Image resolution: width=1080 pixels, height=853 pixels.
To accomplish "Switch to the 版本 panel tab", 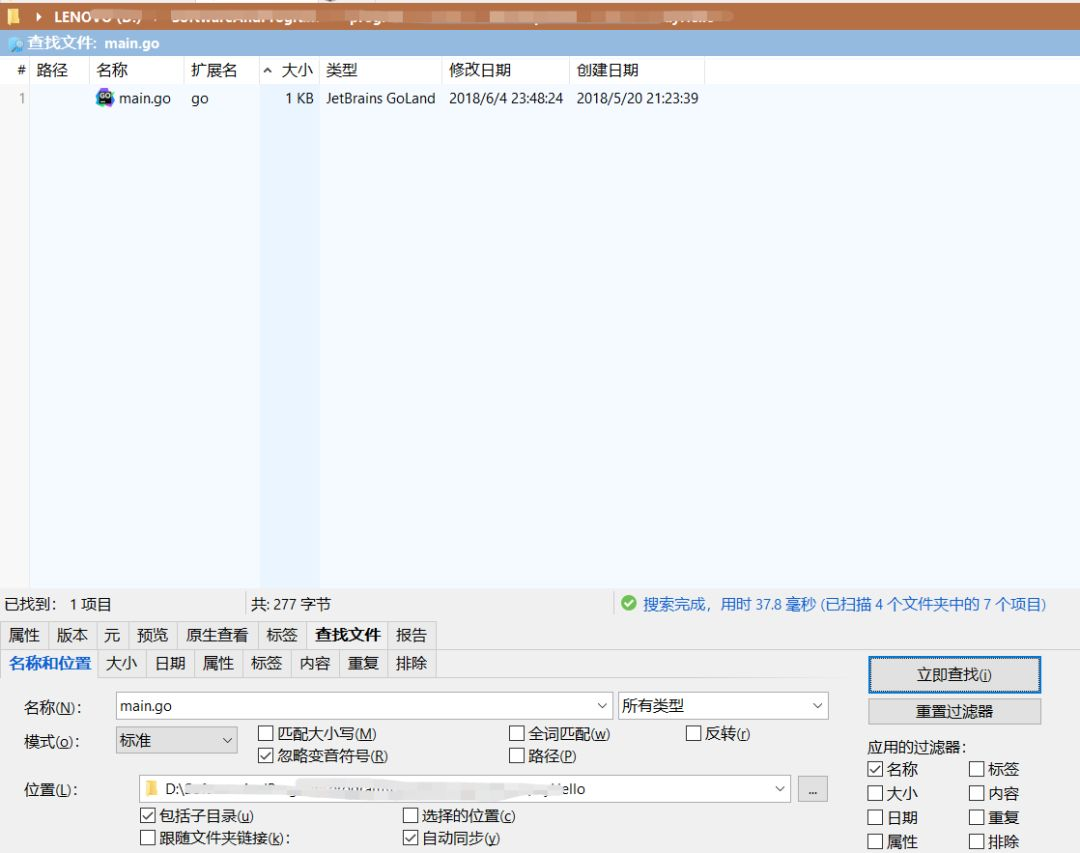I will tap(72, 635).
